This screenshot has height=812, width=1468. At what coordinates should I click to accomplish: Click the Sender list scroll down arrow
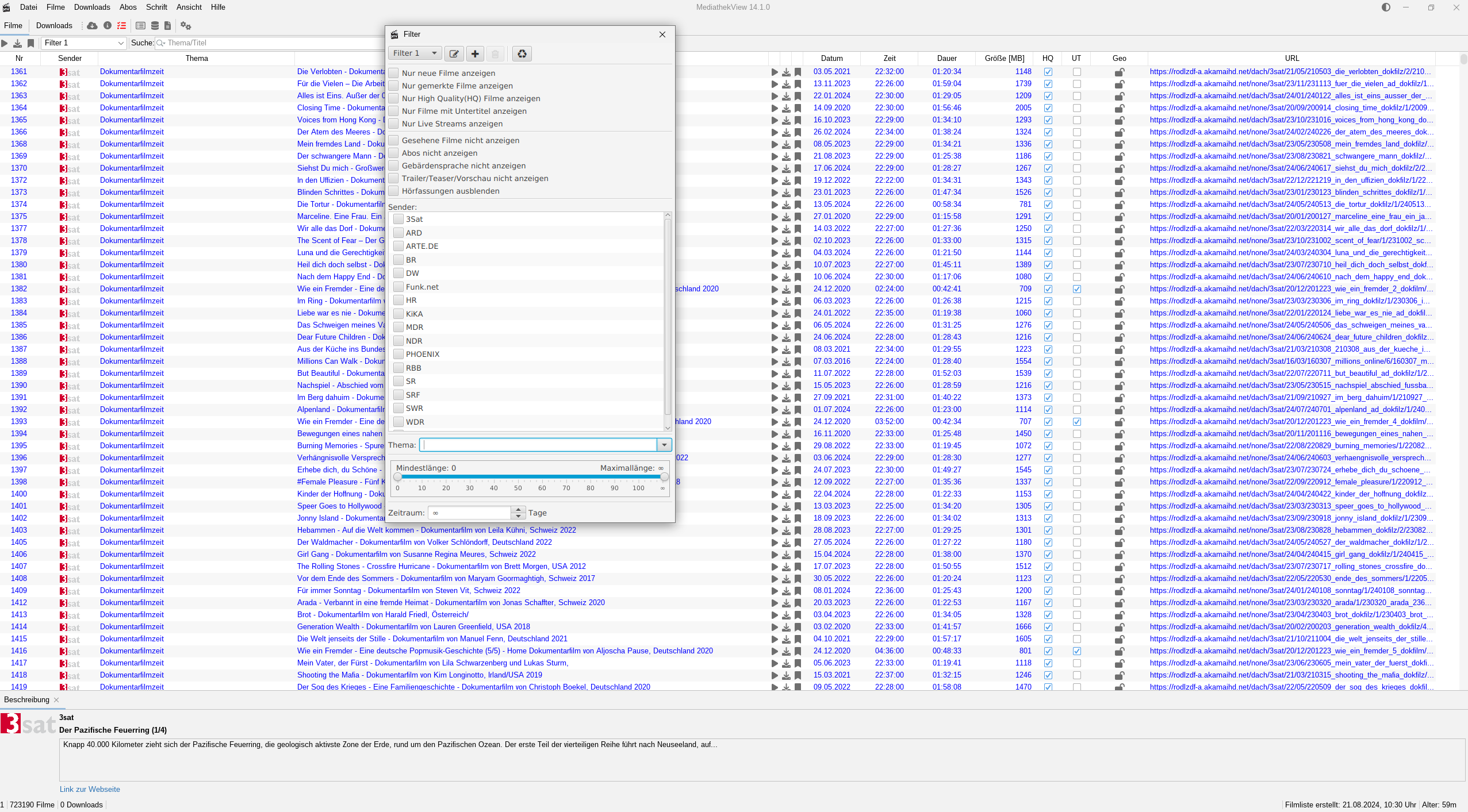click(x=668, y=427)
